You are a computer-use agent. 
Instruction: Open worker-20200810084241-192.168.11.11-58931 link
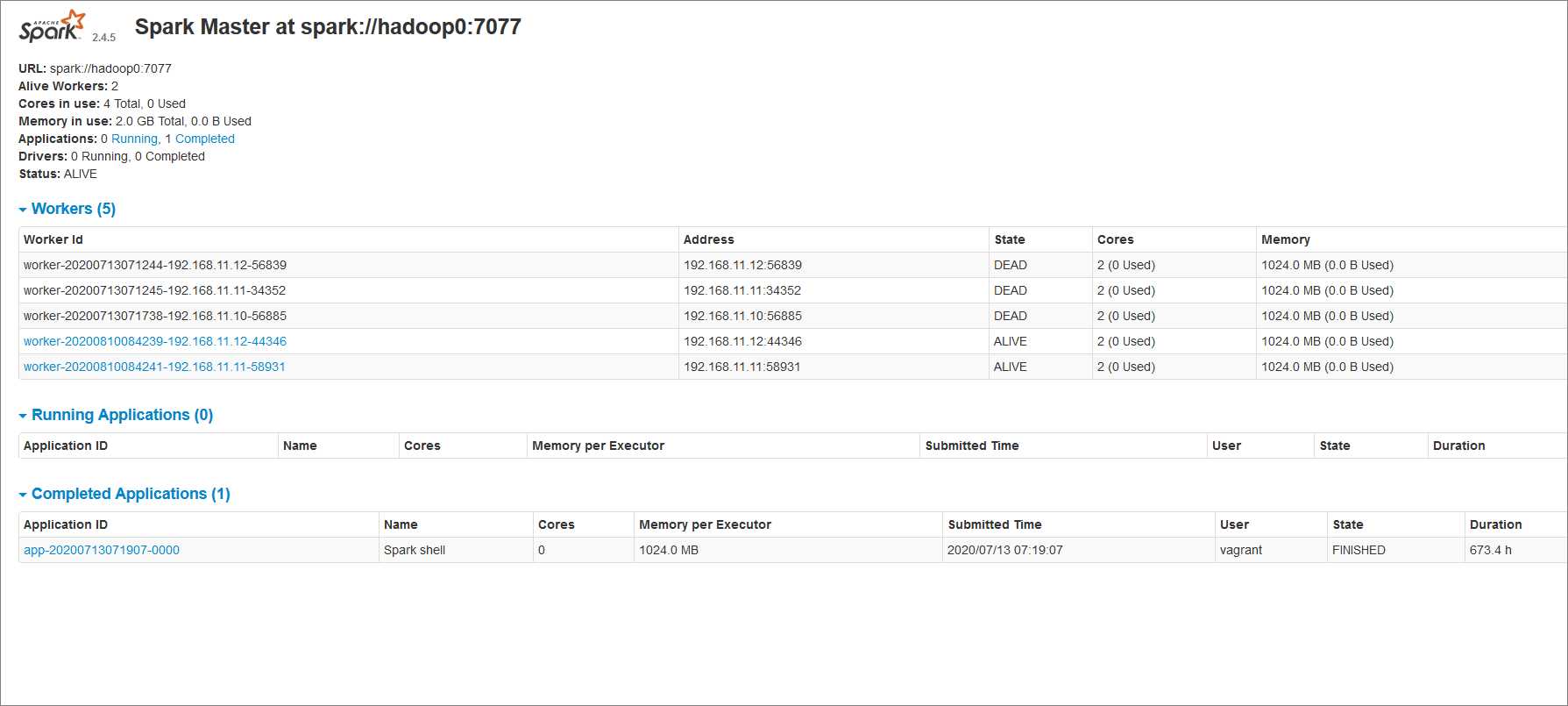154,367
